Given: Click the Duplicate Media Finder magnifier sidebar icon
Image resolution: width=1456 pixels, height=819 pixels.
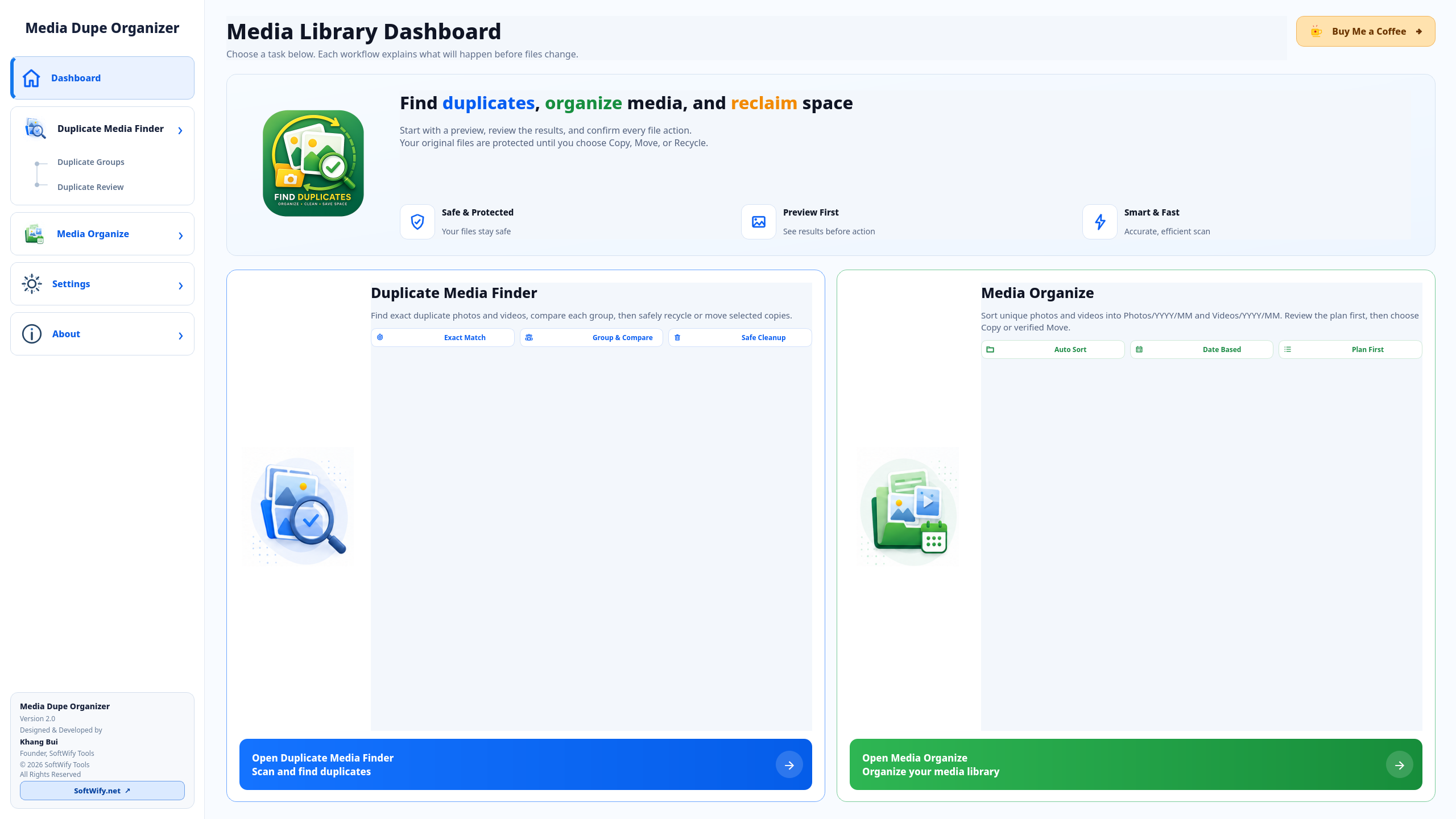Looking at the screenshot, I should coord(35,129).
